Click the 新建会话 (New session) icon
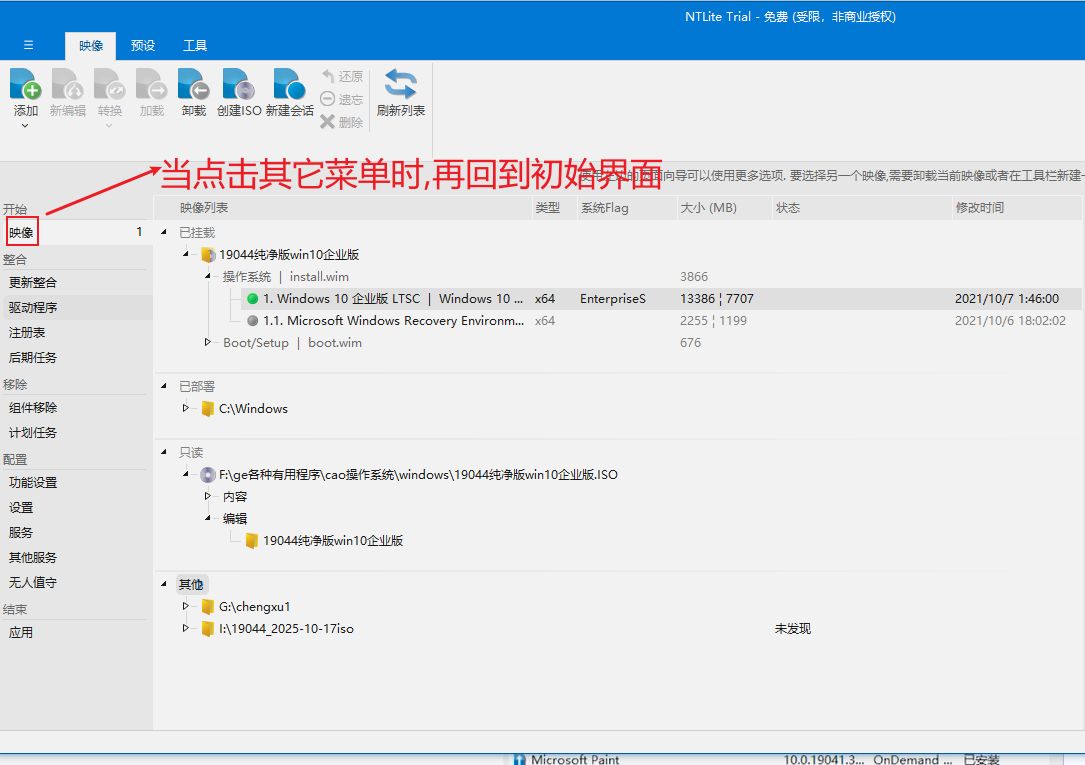This screenshot has width=1085, height=765. pos(289,85)
